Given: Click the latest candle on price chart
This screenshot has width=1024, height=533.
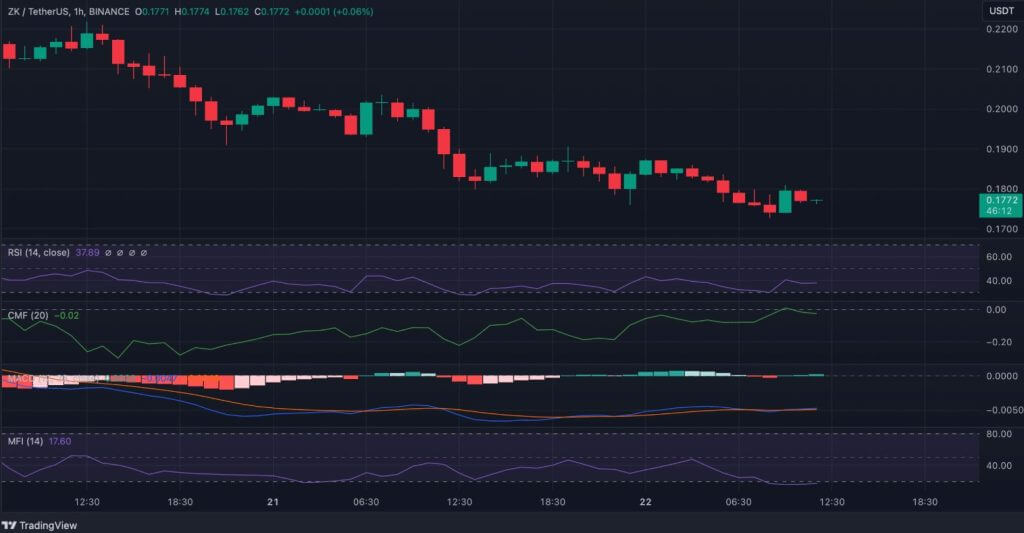Looking at the screenshot, I should (816, 201).
